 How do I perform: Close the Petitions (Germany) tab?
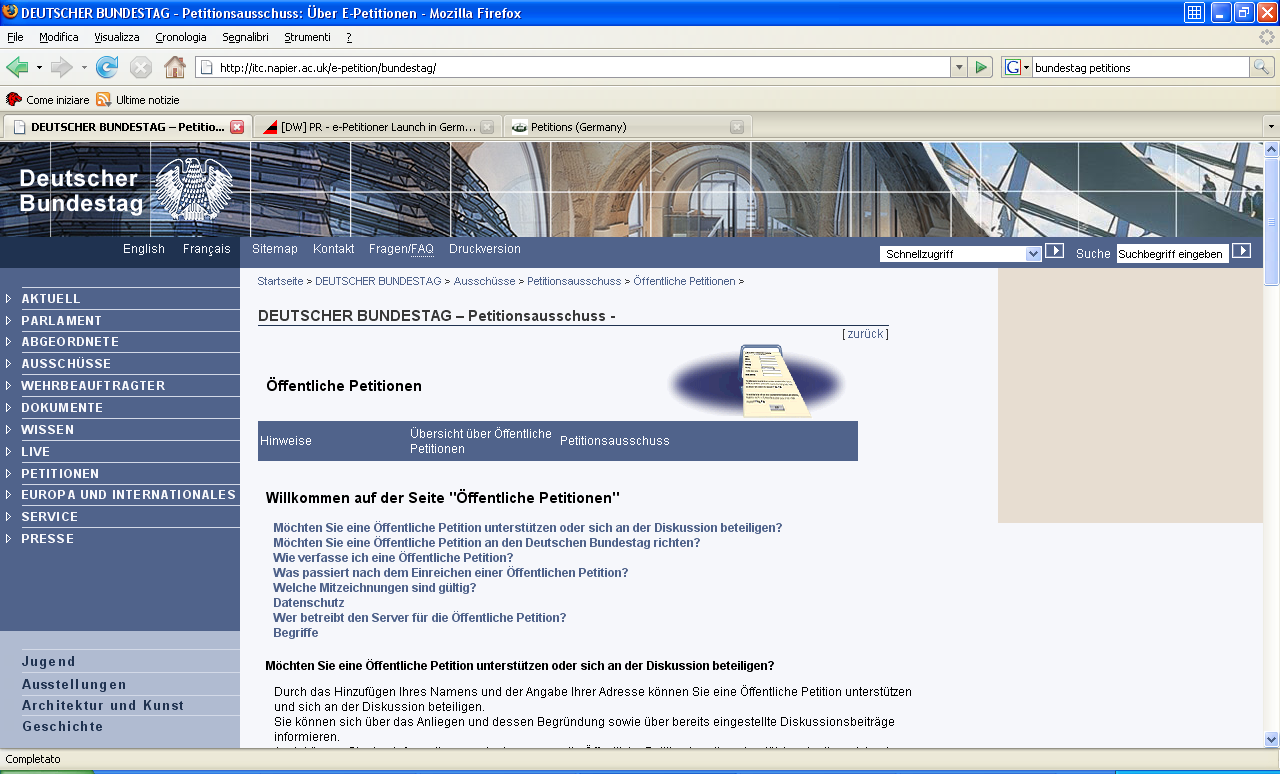[737, 127]
